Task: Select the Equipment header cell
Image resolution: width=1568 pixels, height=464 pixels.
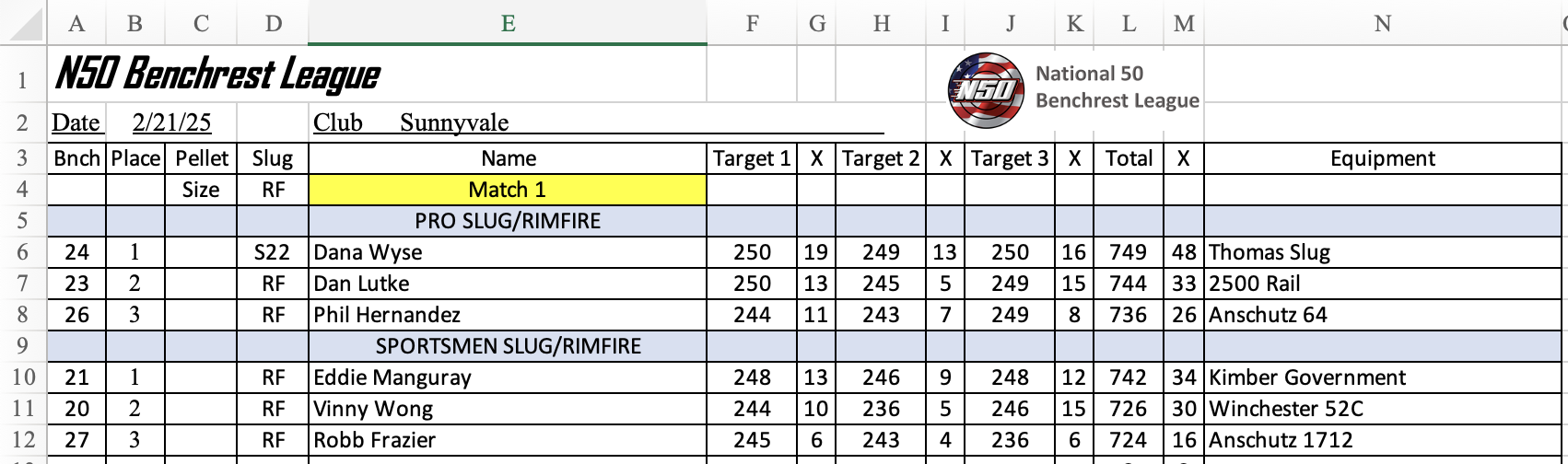Action: (x=1382, y=158)
